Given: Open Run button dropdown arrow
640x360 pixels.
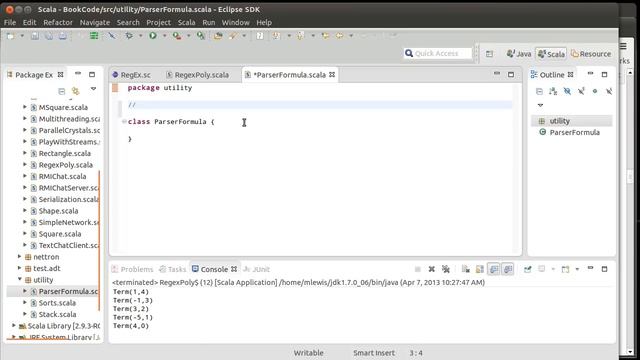Looking at the screenshot, I should [x=164, y=36].
